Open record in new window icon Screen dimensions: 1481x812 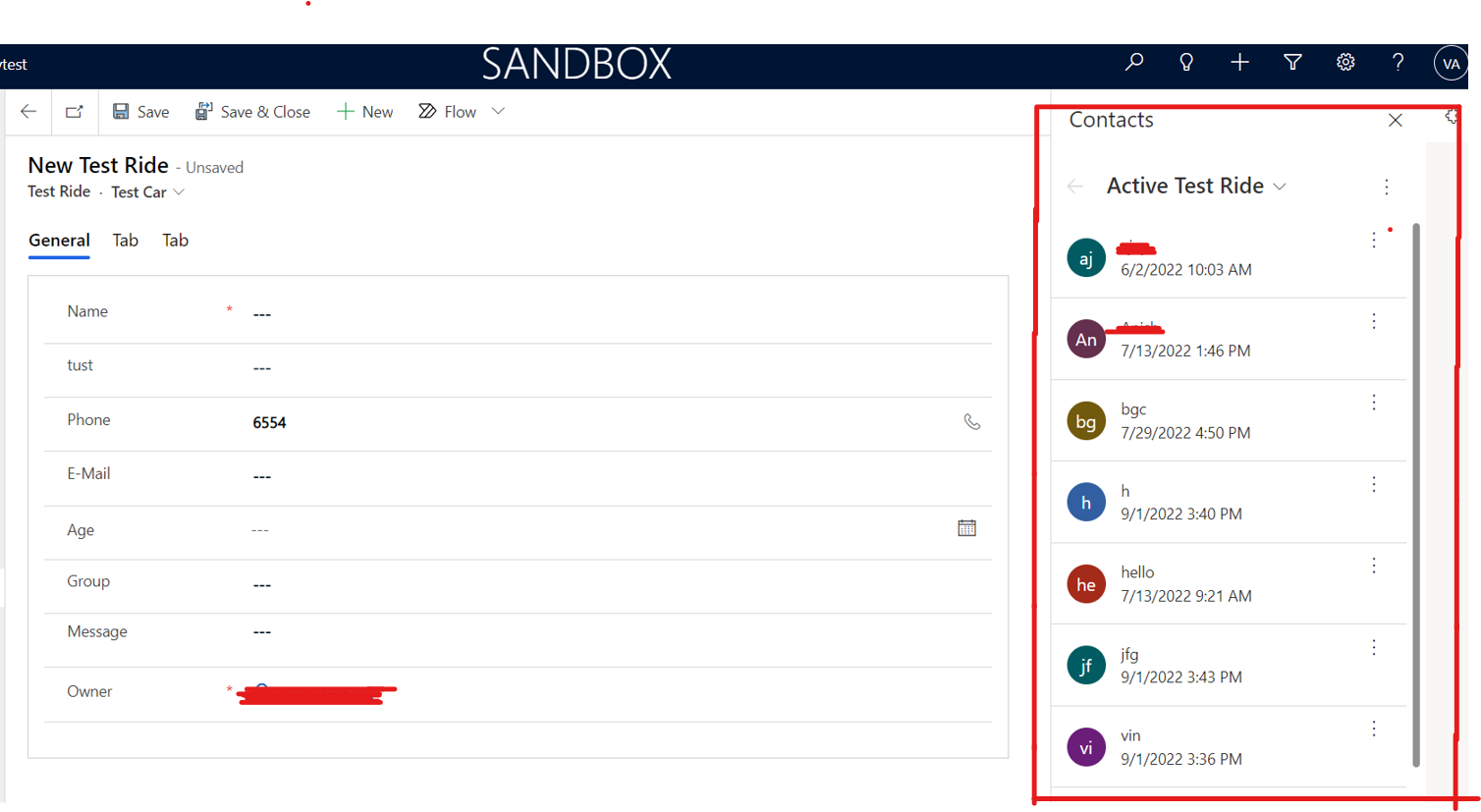[x=75, y=112]
